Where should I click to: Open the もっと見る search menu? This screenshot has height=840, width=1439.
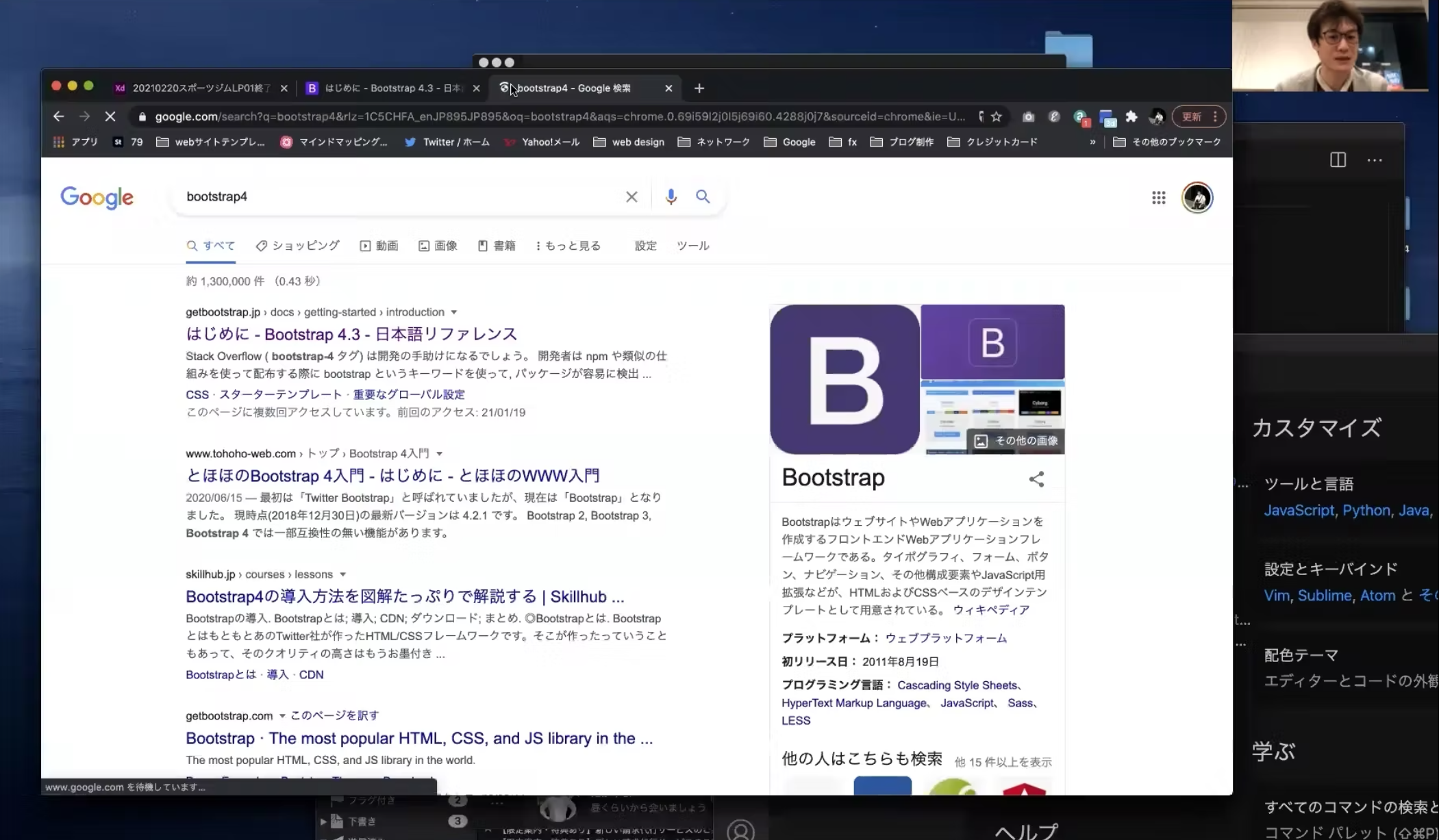tap(568, 246)
